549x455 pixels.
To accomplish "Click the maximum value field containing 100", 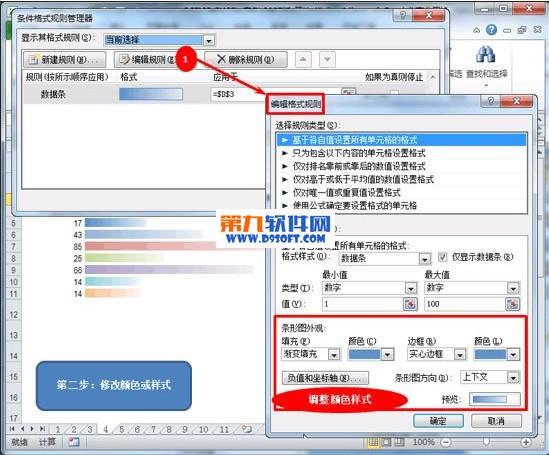I will coord(464,304).
